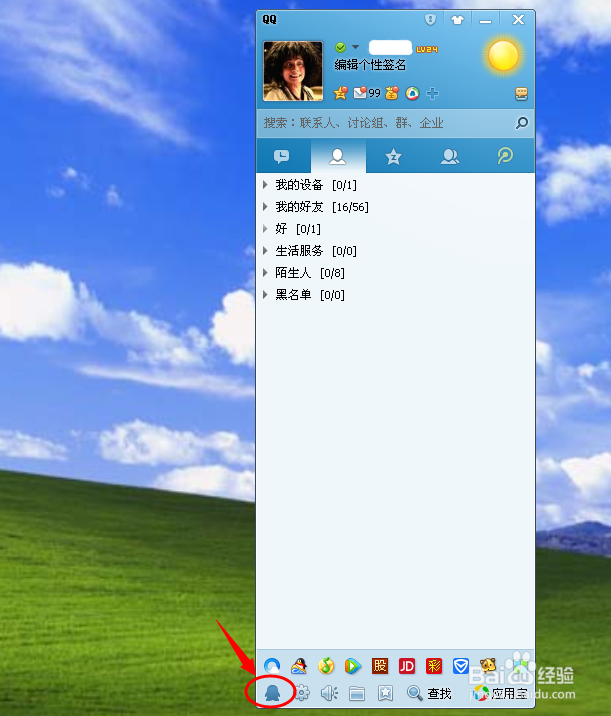Screen dimensions: 611x716
Task: Open the message box icon
Action: (521, 94)
